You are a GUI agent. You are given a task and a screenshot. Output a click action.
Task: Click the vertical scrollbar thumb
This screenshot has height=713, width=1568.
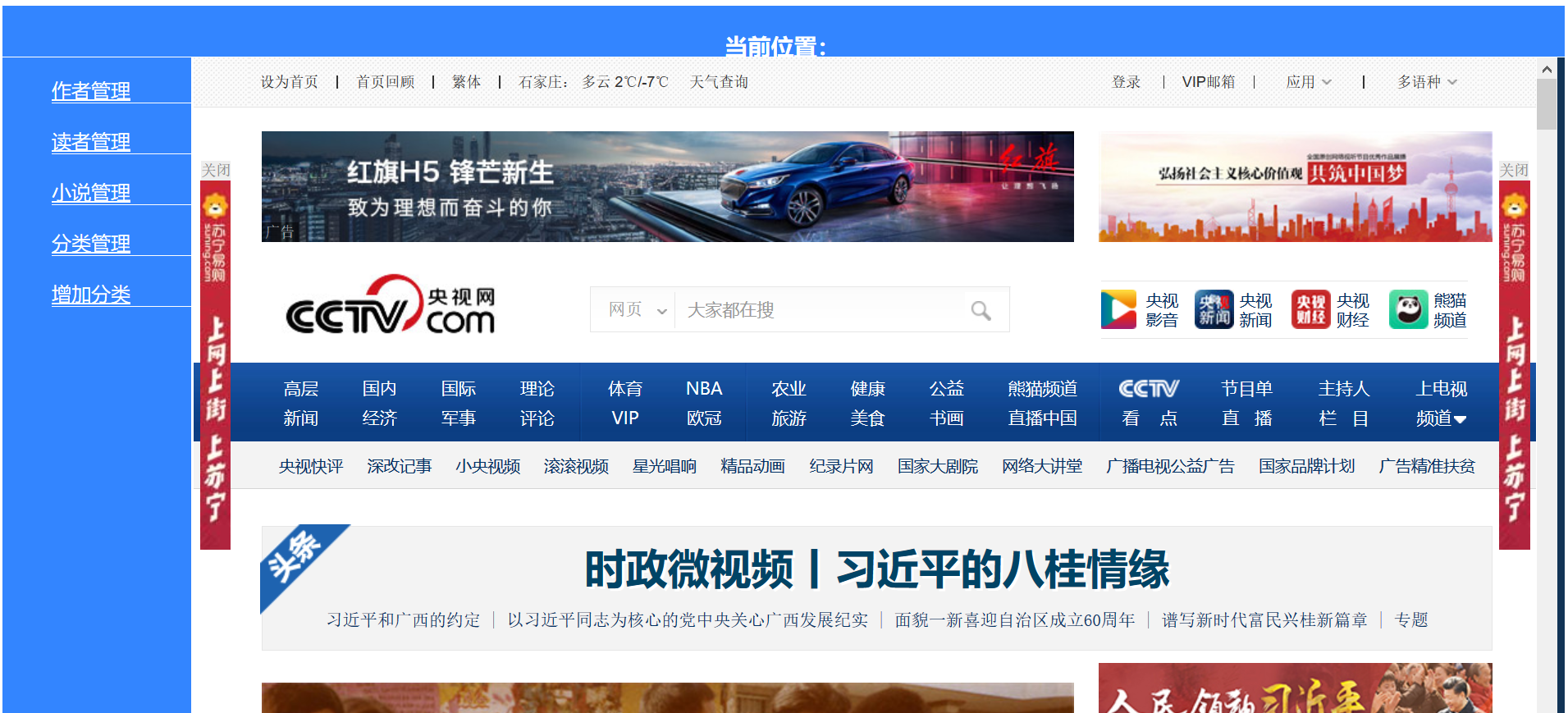click(x=1547, y=104)
